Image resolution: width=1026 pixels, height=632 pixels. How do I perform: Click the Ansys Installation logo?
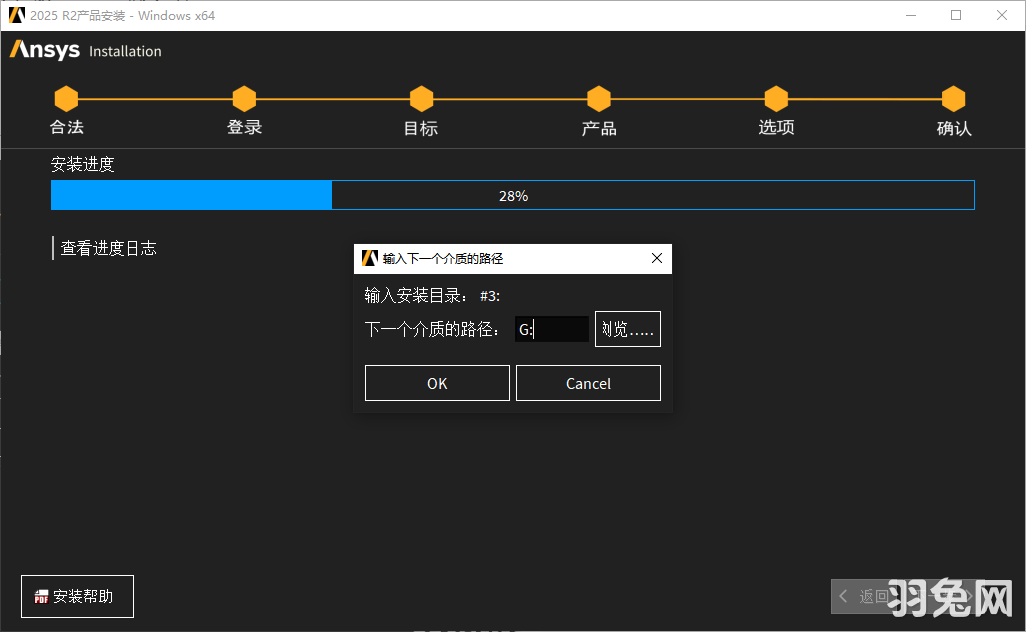pyautogui.click(x=85, y=50)
